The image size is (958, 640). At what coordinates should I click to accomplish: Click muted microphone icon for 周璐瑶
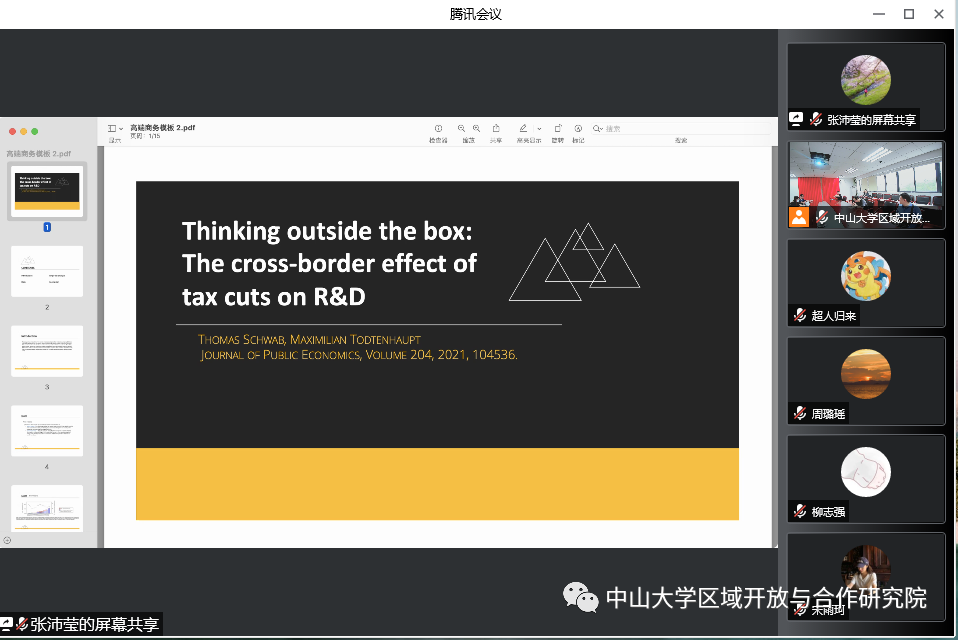800,413
